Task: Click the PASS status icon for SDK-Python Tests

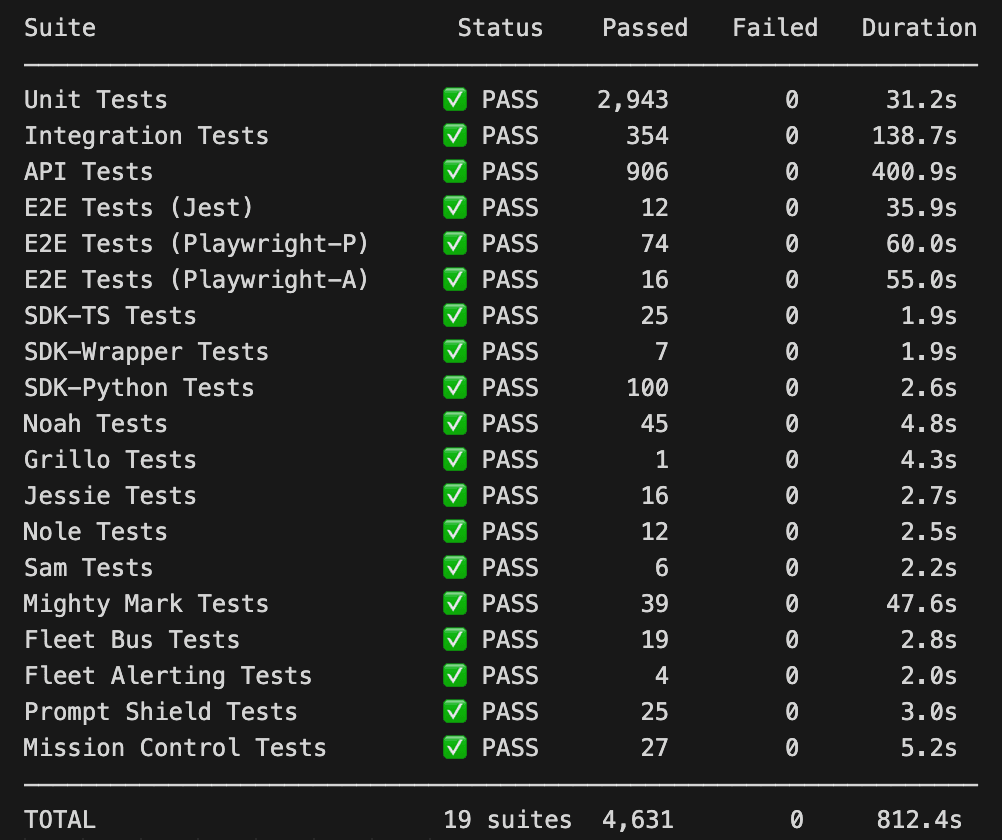Action: click(x=455, y=387)
